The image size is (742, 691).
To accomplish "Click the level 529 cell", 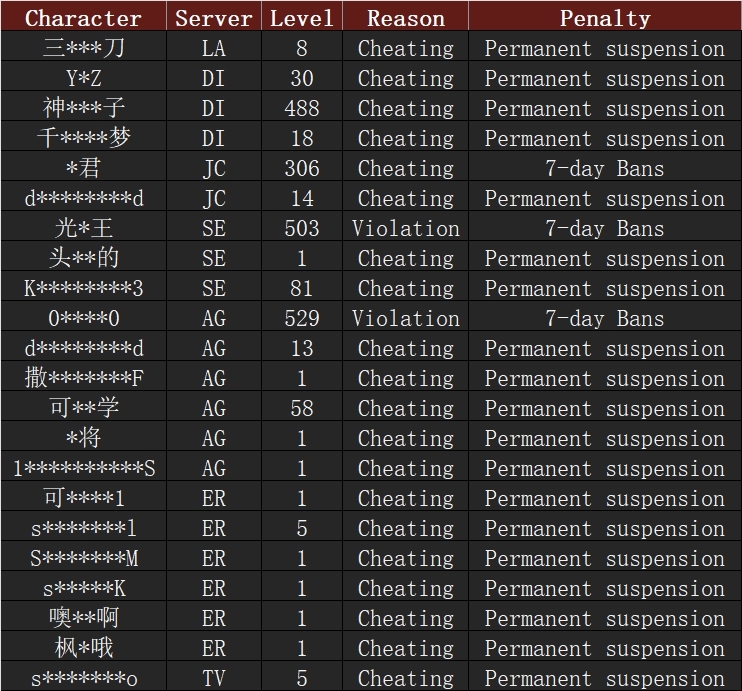I will (x=301, y=318).
